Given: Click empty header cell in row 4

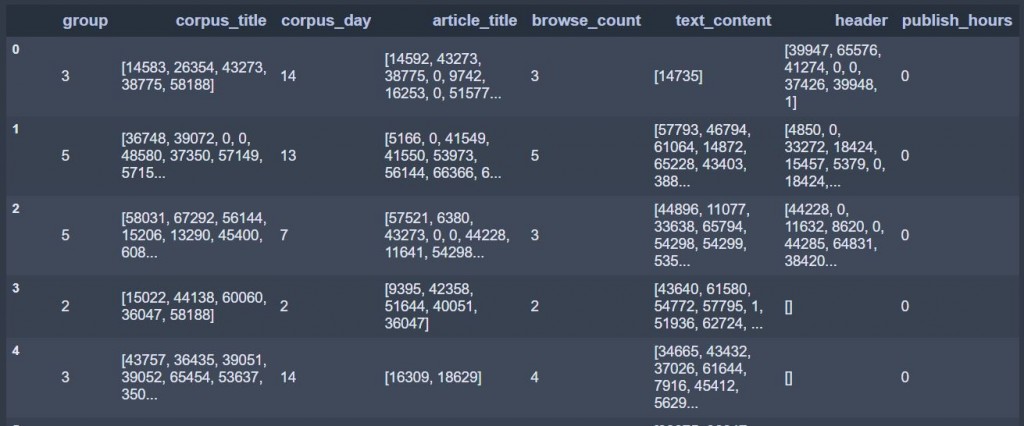Looking at the screenshot, I should point(788,378).
